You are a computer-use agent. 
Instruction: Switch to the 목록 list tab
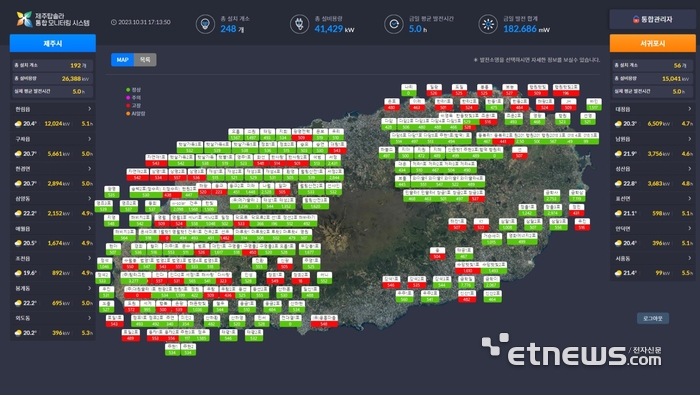pos(145,59)
